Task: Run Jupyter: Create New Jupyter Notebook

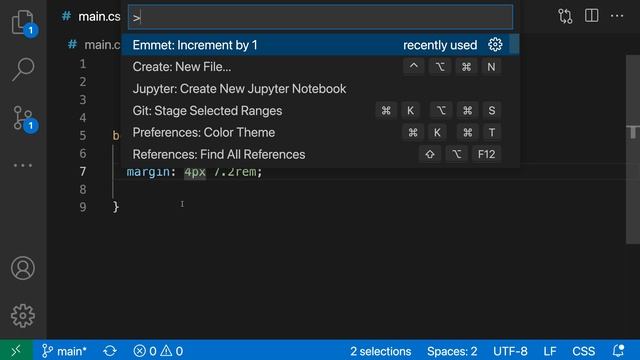Action: coord(320,89)
